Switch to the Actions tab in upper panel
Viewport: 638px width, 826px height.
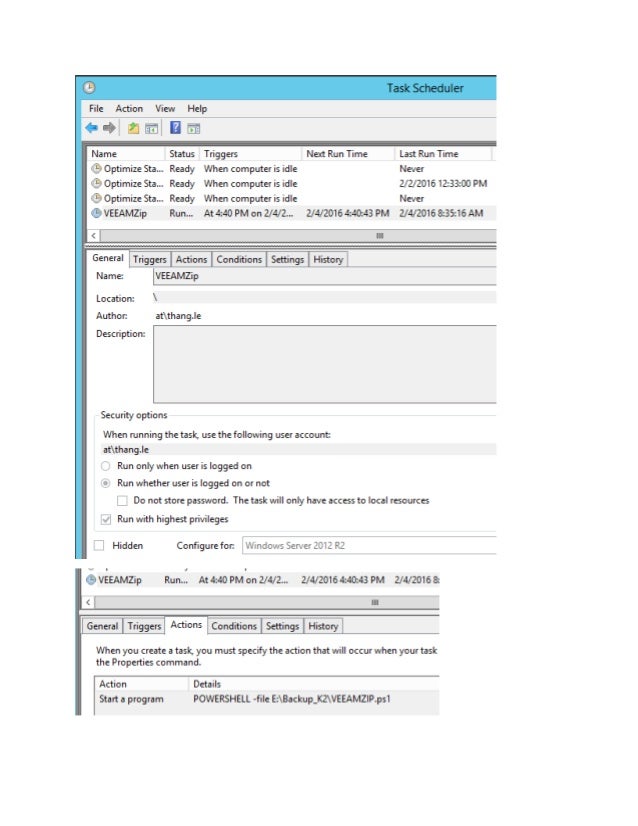pos(191,259)
